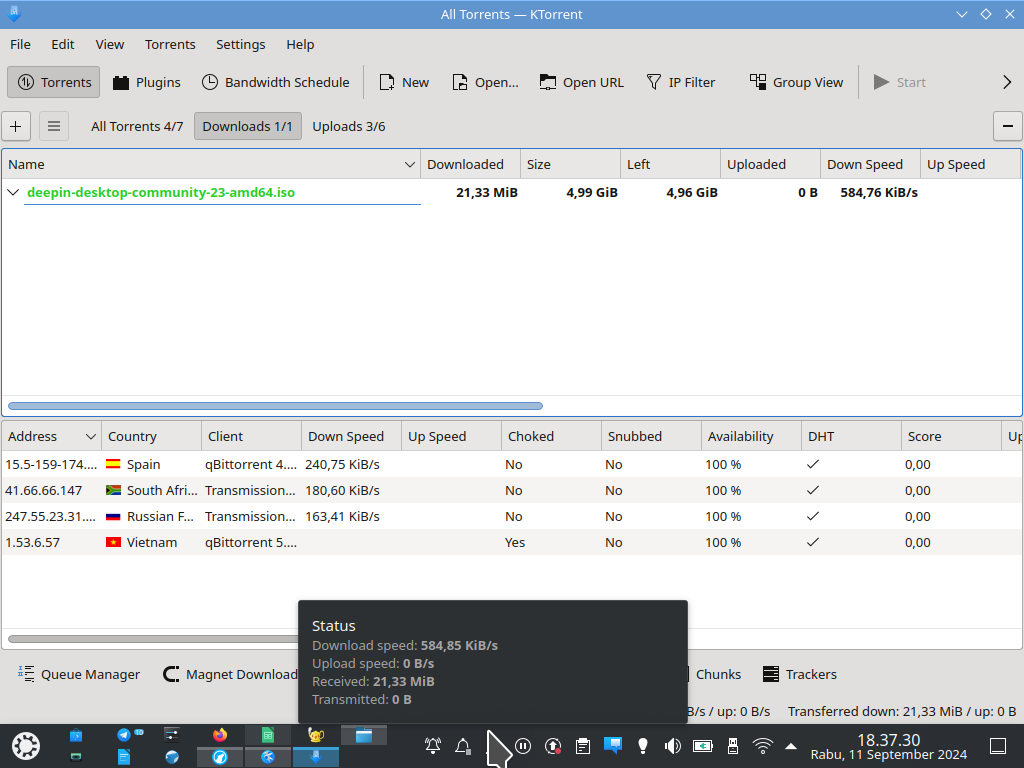Open the Settings menu

pos(240,44)
